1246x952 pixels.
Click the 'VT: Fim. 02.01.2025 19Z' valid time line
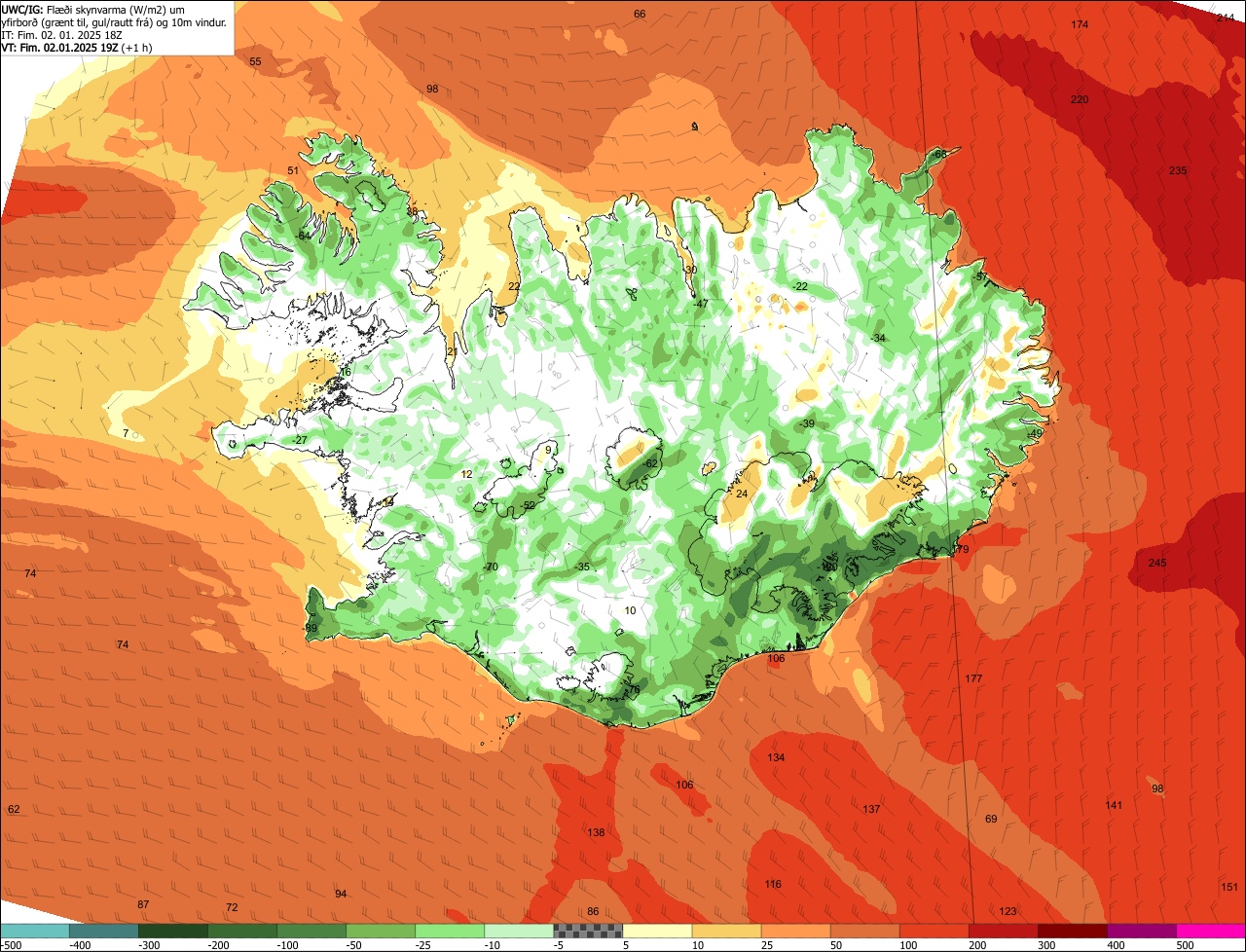click(77, 47)
